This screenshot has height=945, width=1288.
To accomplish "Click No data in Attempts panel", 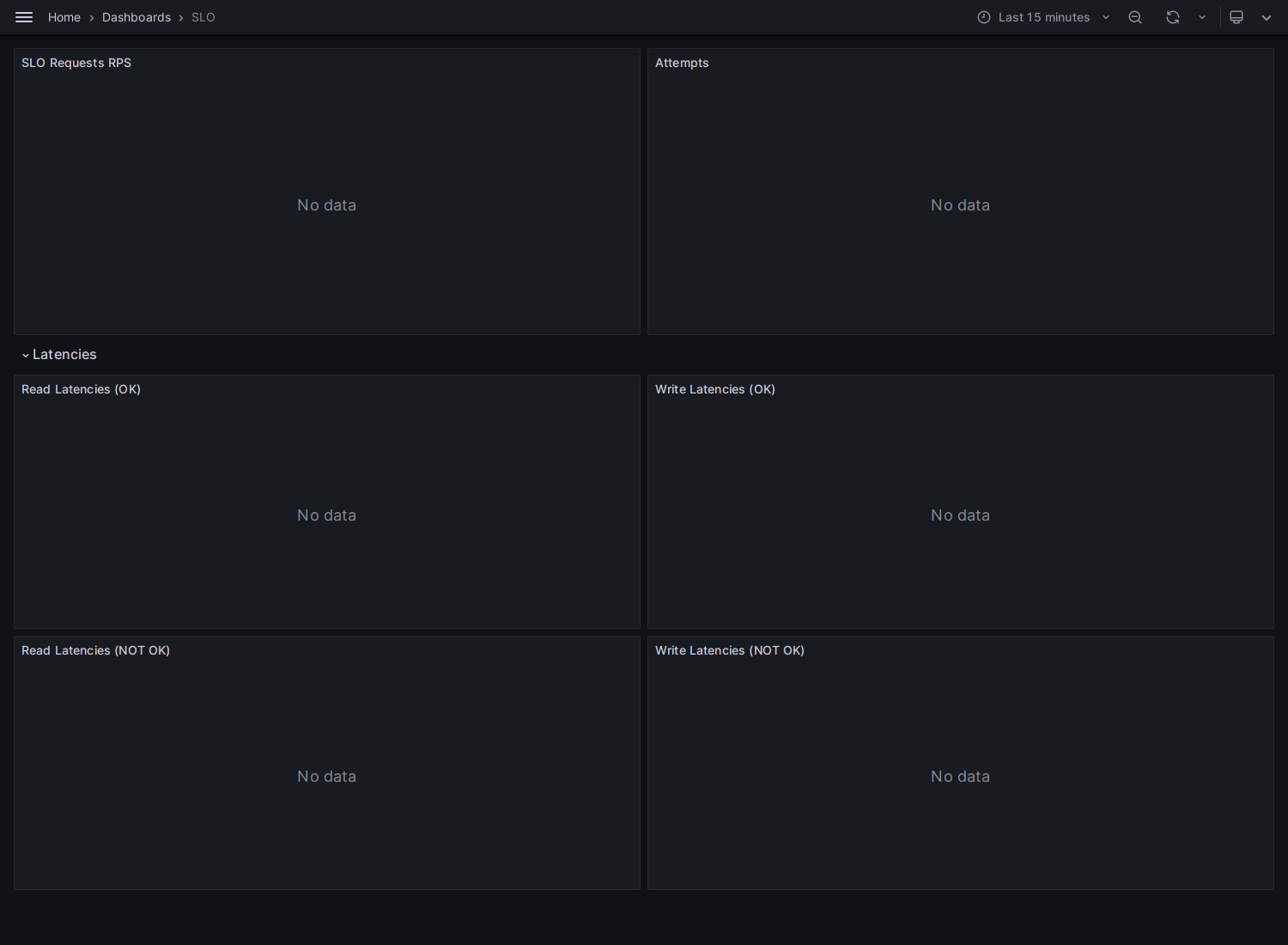I will [960, 205].
